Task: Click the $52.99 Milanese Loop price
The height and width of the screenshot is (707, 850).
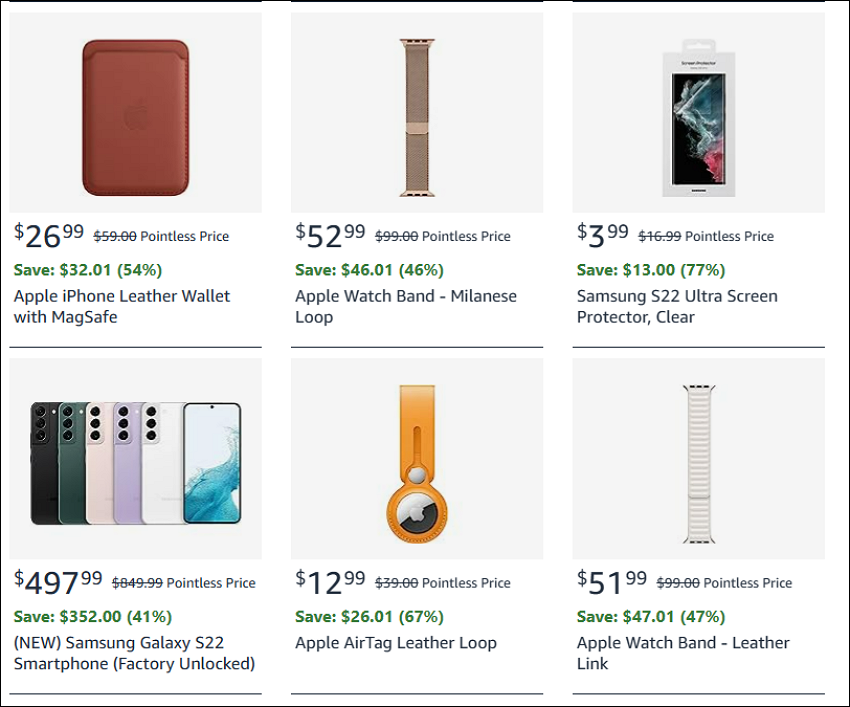Action: click(330, 236)
